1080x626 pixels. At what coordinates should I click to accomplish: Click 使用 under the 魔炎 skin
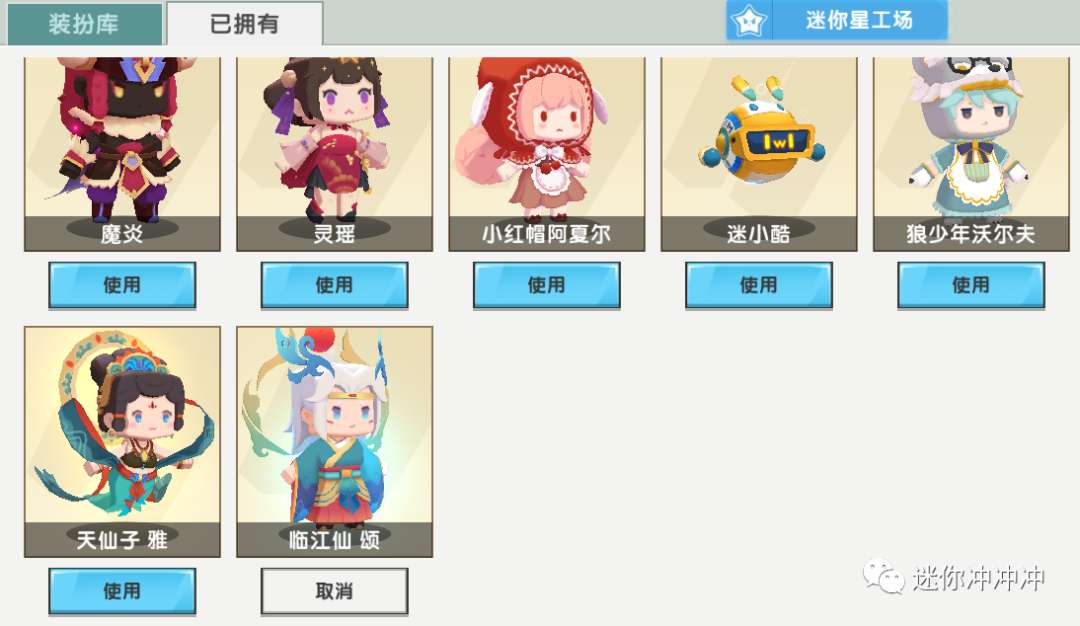click(122, 285)
